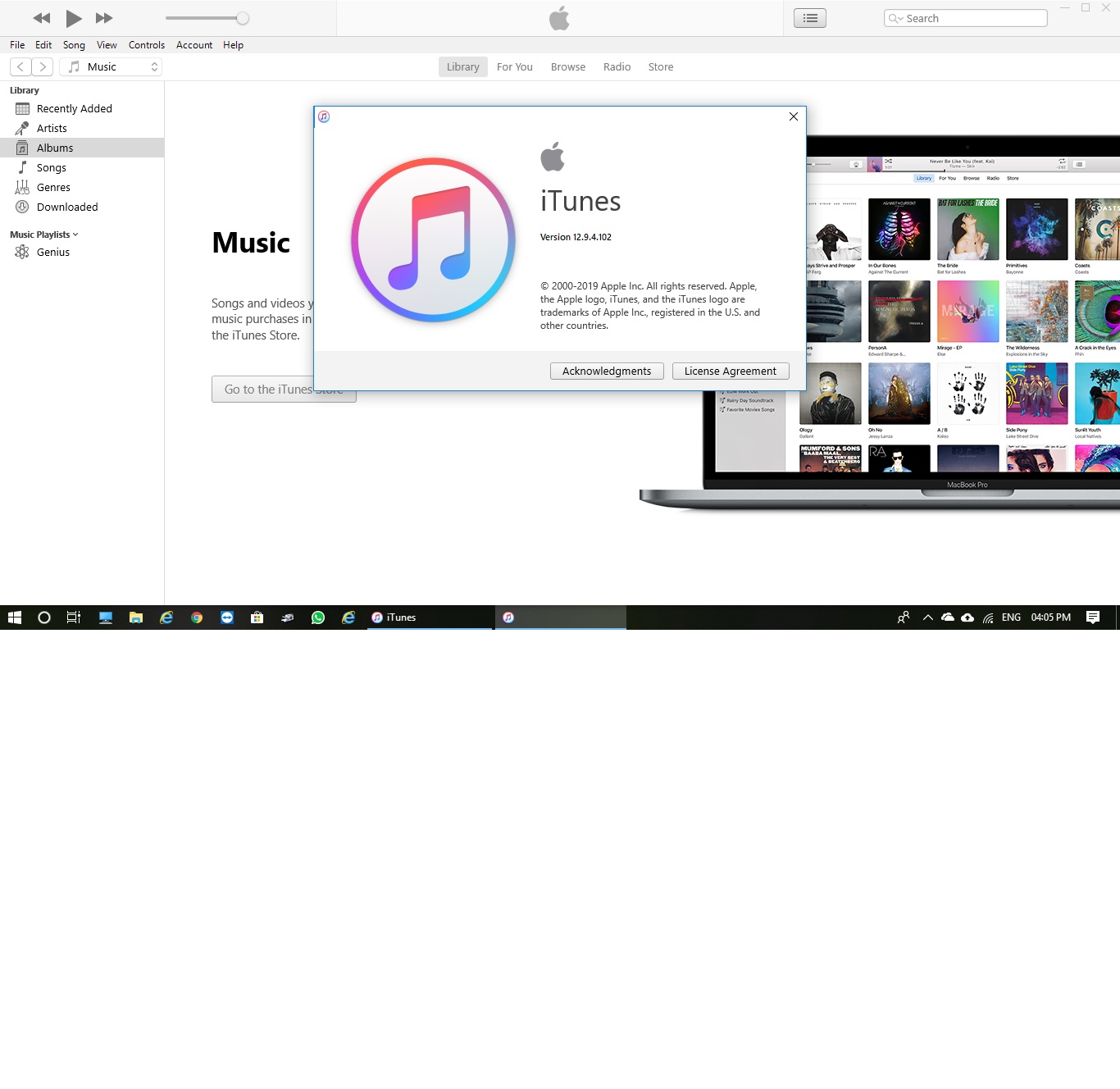
Task: Collapse the Music Playlists section
Action: click(75, 235)
